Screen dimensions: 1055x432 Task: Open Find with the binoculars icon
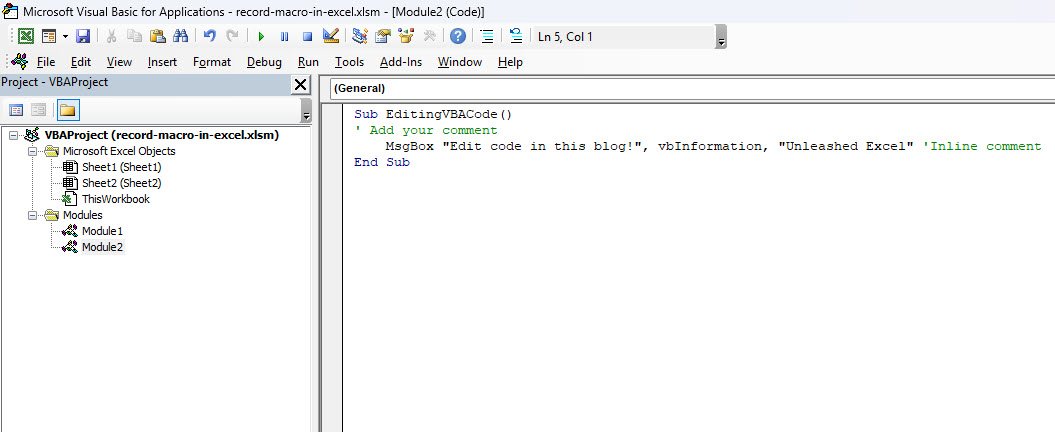point(180,36)
